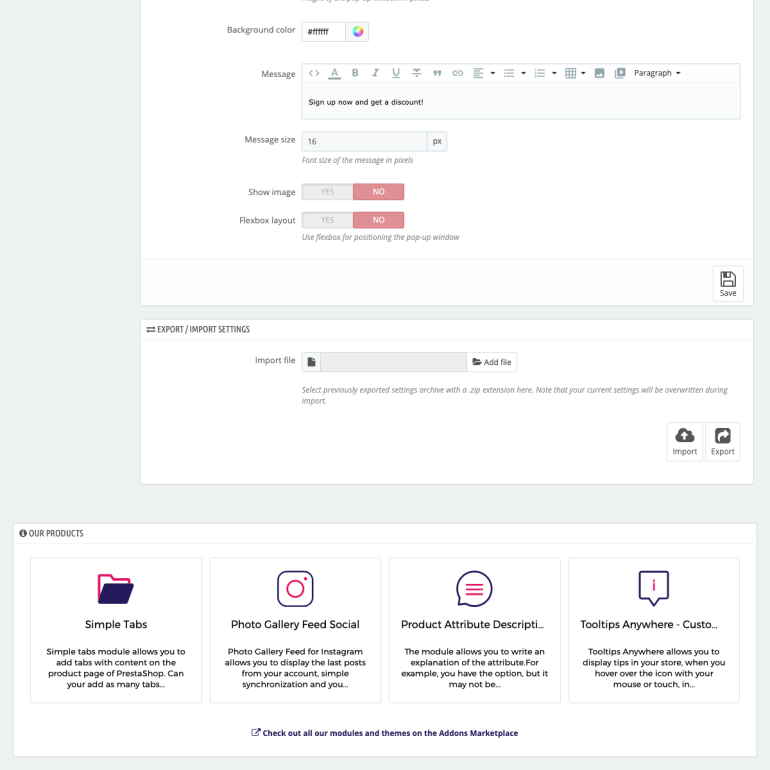Click in the message text area
This screenshot has height=770, width=770.
[521, 102]
